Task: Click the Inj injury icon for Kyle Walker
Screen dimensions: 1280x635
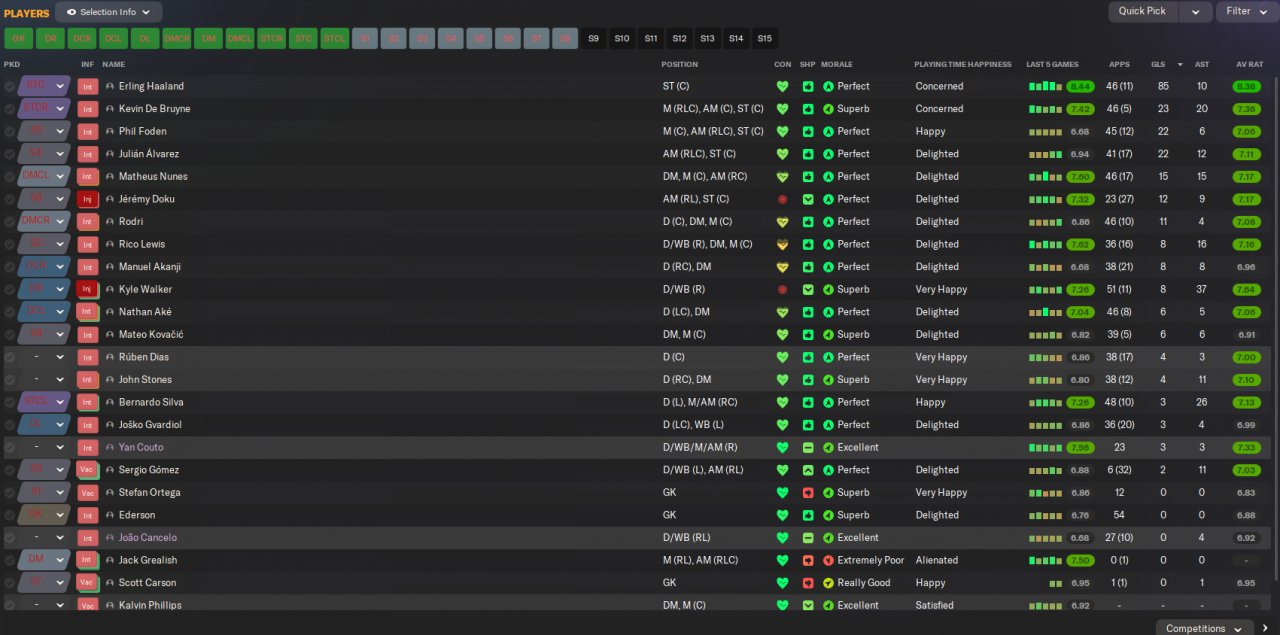Action: (88, 289)
